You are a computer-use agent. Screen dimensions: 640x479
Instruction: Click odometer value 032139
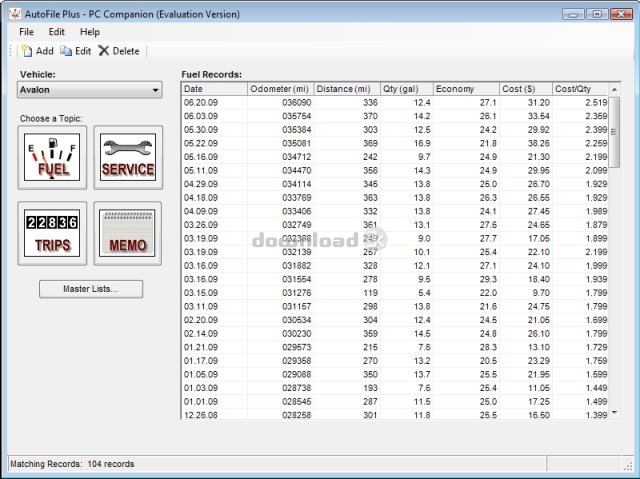point(296,252)
